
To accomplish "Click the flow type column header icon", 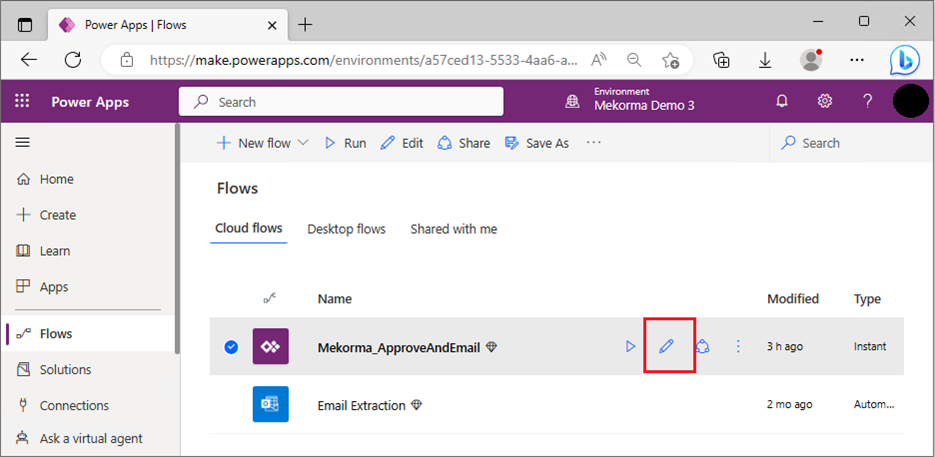I will point(270,298).
